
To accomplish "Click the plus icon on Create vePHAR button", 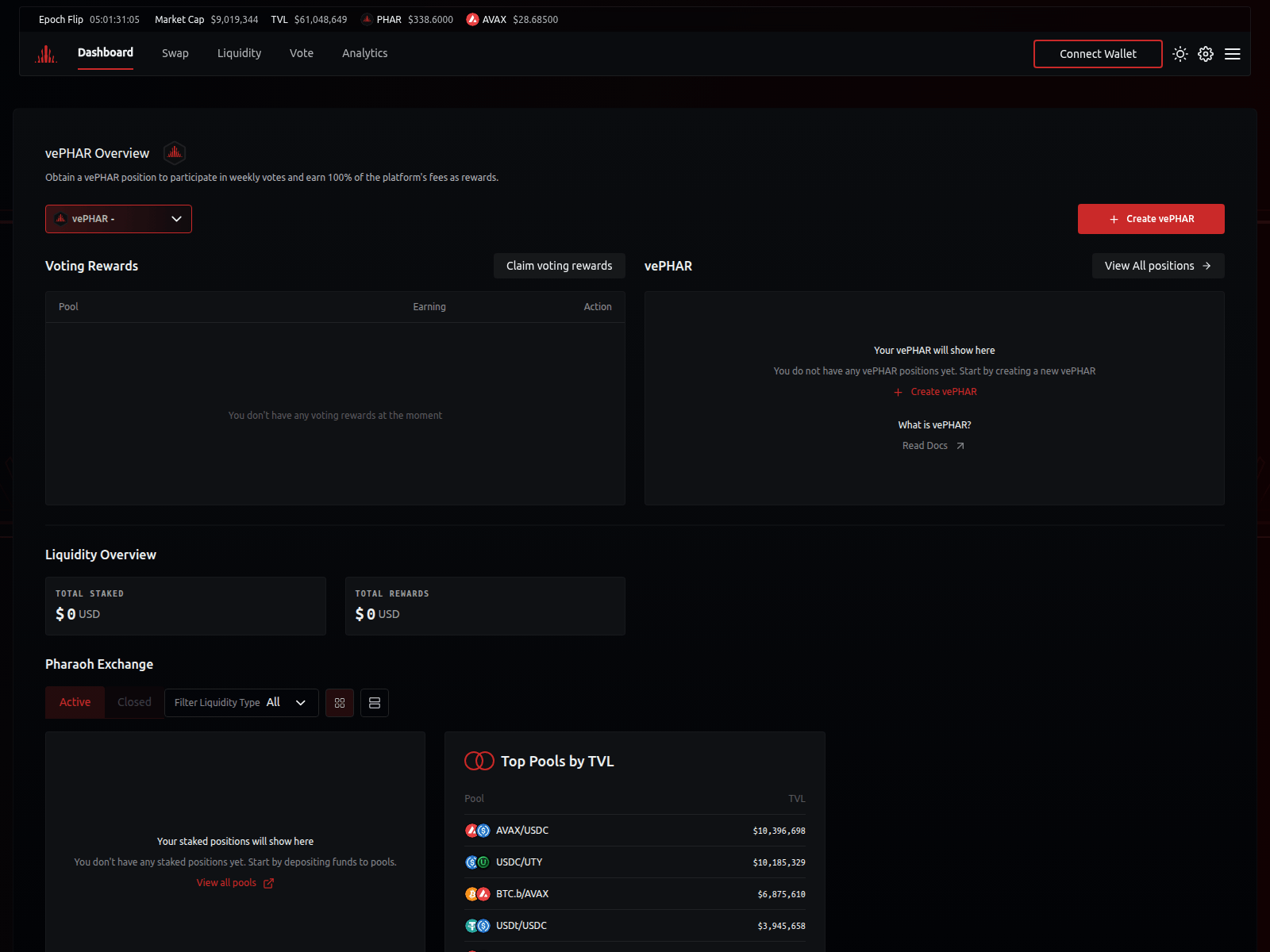I will click(x=1114, y=219).
